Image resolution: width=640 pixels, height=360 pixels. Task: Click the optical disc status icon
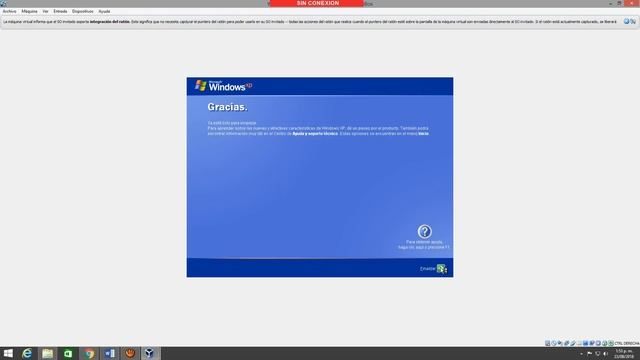(x=554, y=343)
